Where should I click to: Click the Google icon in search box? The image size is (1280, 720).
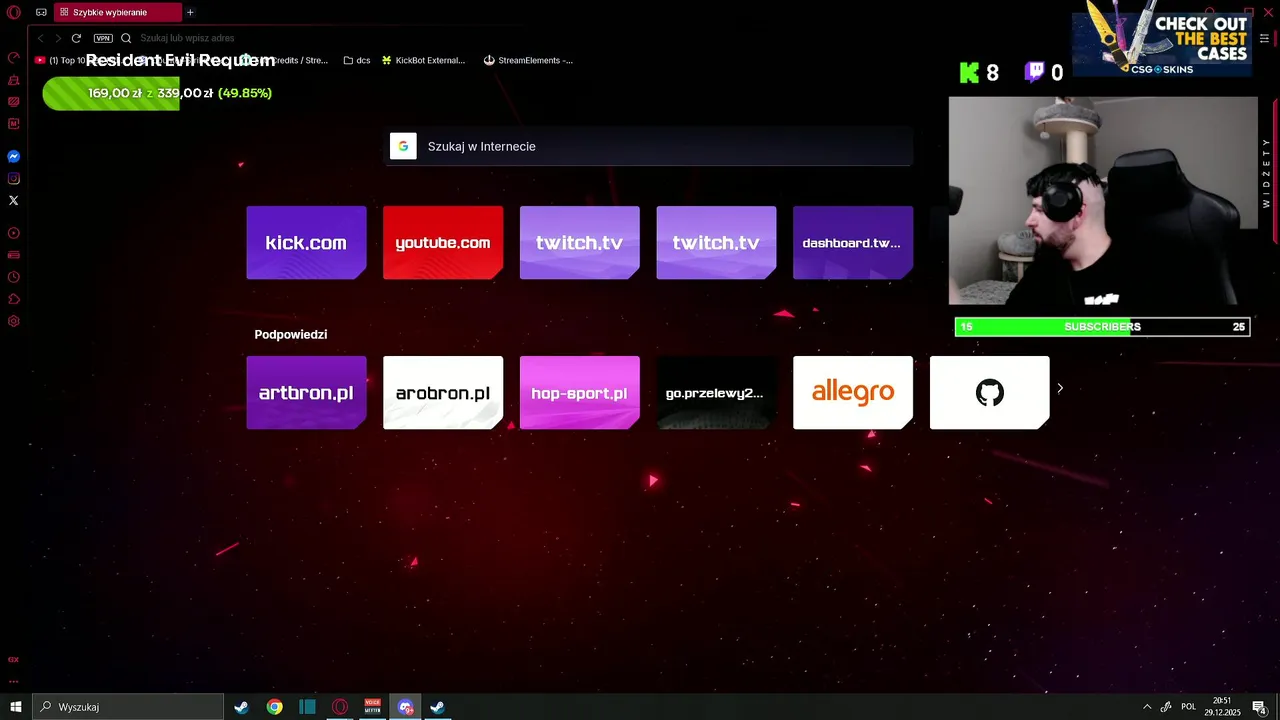point(403,146)
